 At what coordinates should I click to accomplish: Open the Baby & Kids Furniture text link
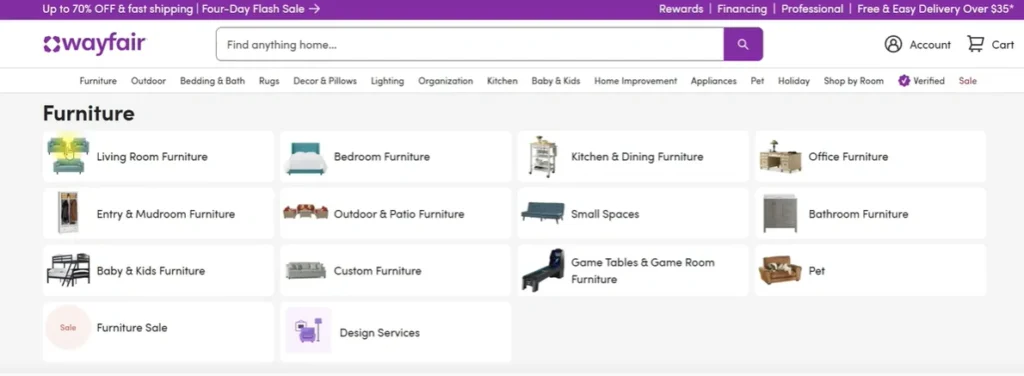click(151, 270)
